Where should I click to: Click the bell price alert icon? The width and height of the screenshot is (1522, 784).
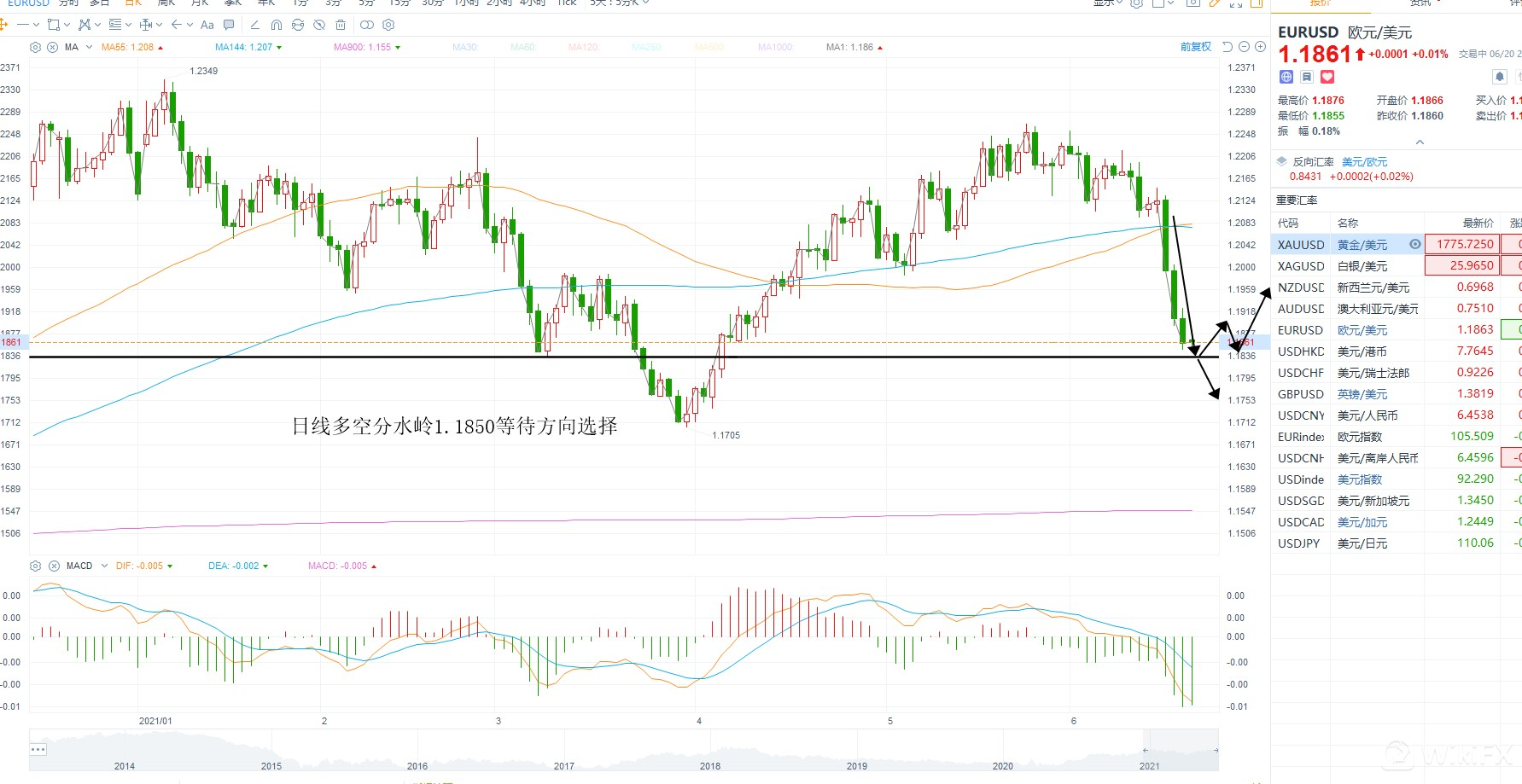(1499, 77)
